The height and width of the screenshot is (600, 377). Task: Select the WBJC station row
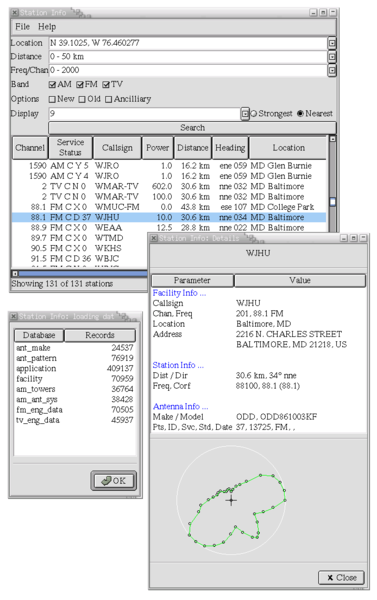(x=80, y=259)
